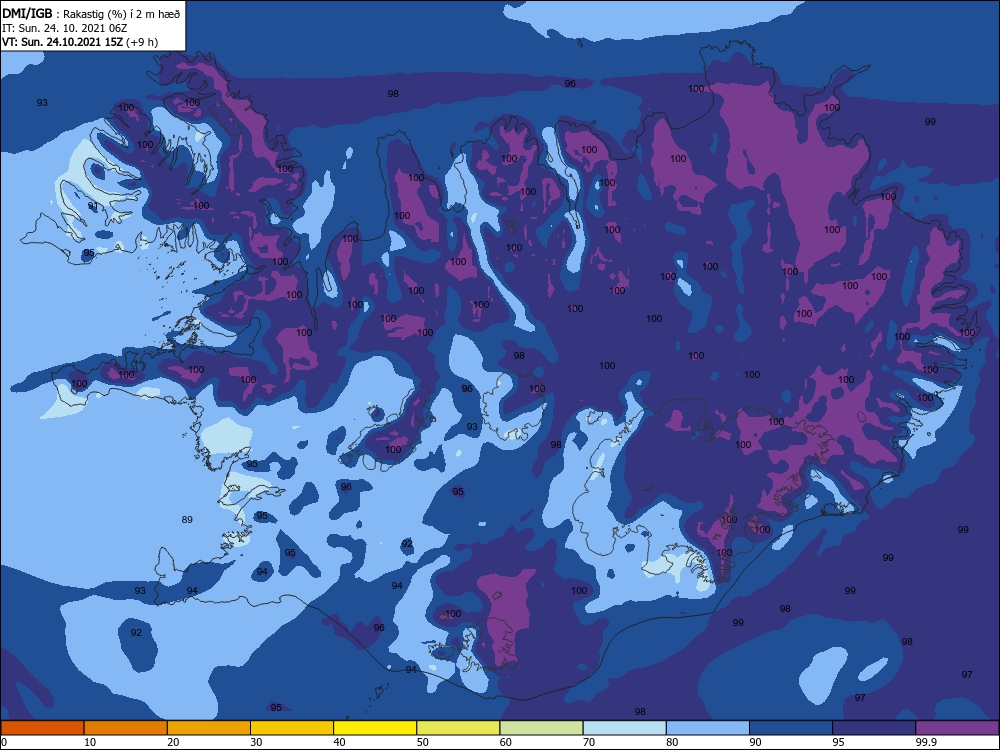1000x750 pixels.
Task: Click the legend swatch between 10 and 20
Action: (126, 728)
